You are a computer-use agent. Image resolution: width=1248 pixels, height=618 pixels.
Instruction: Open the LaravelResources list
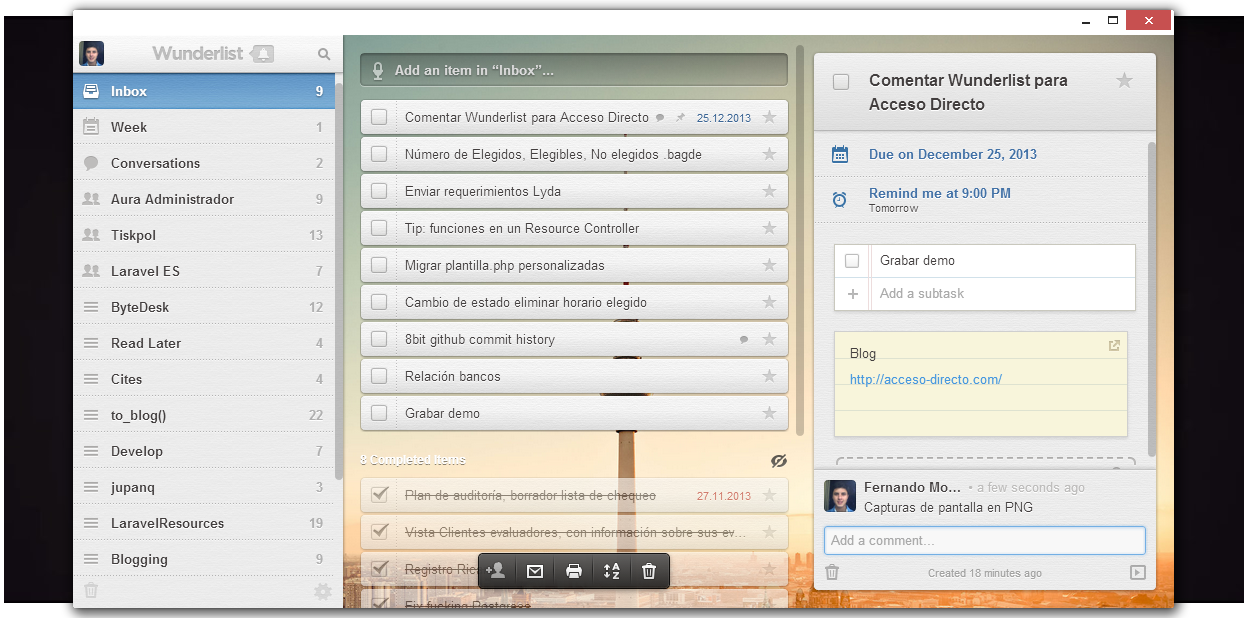pyautogui.click(x=204, y=523)
